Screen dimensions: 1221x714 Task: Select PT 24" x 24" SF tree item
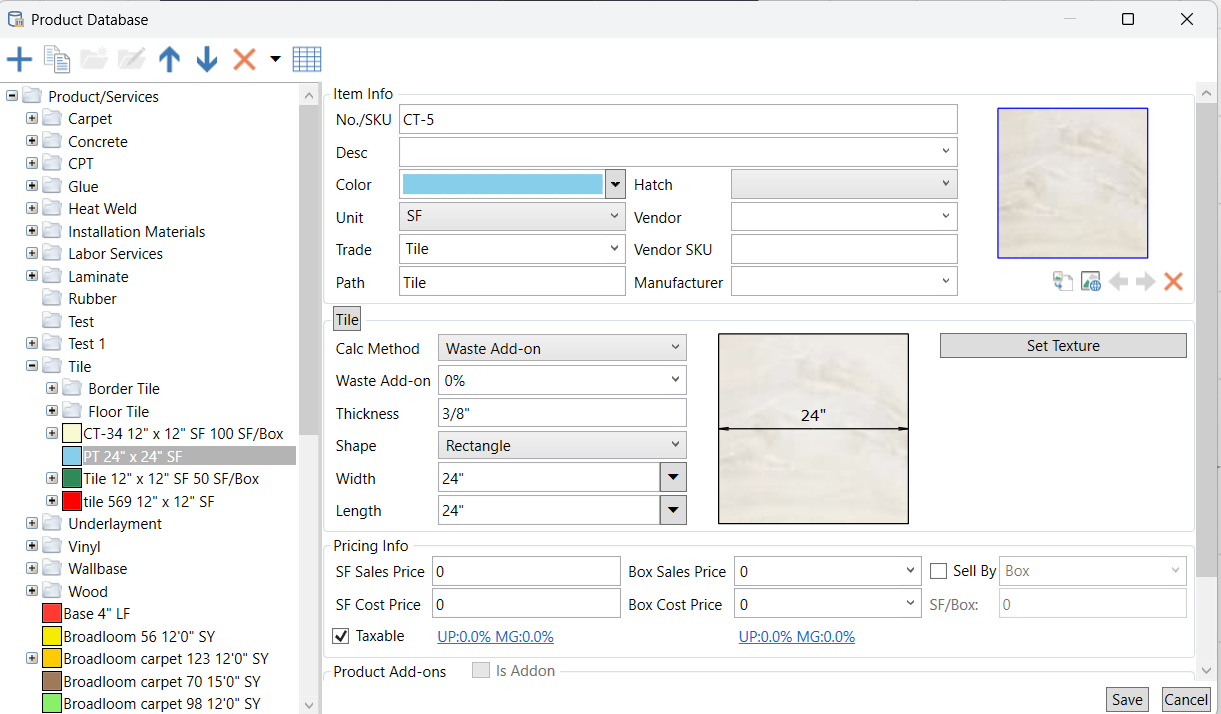click(x=132, y=456)
